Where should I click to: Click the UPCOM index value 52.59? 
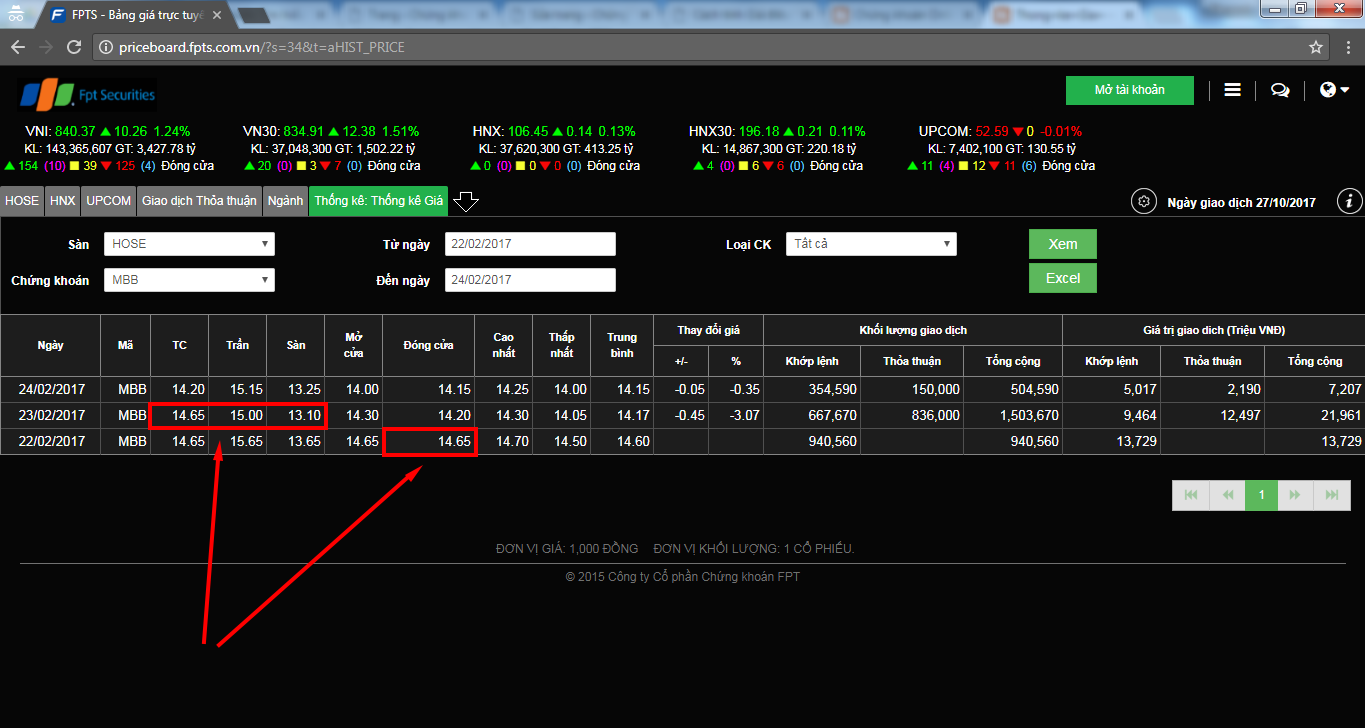pos(992,131)
